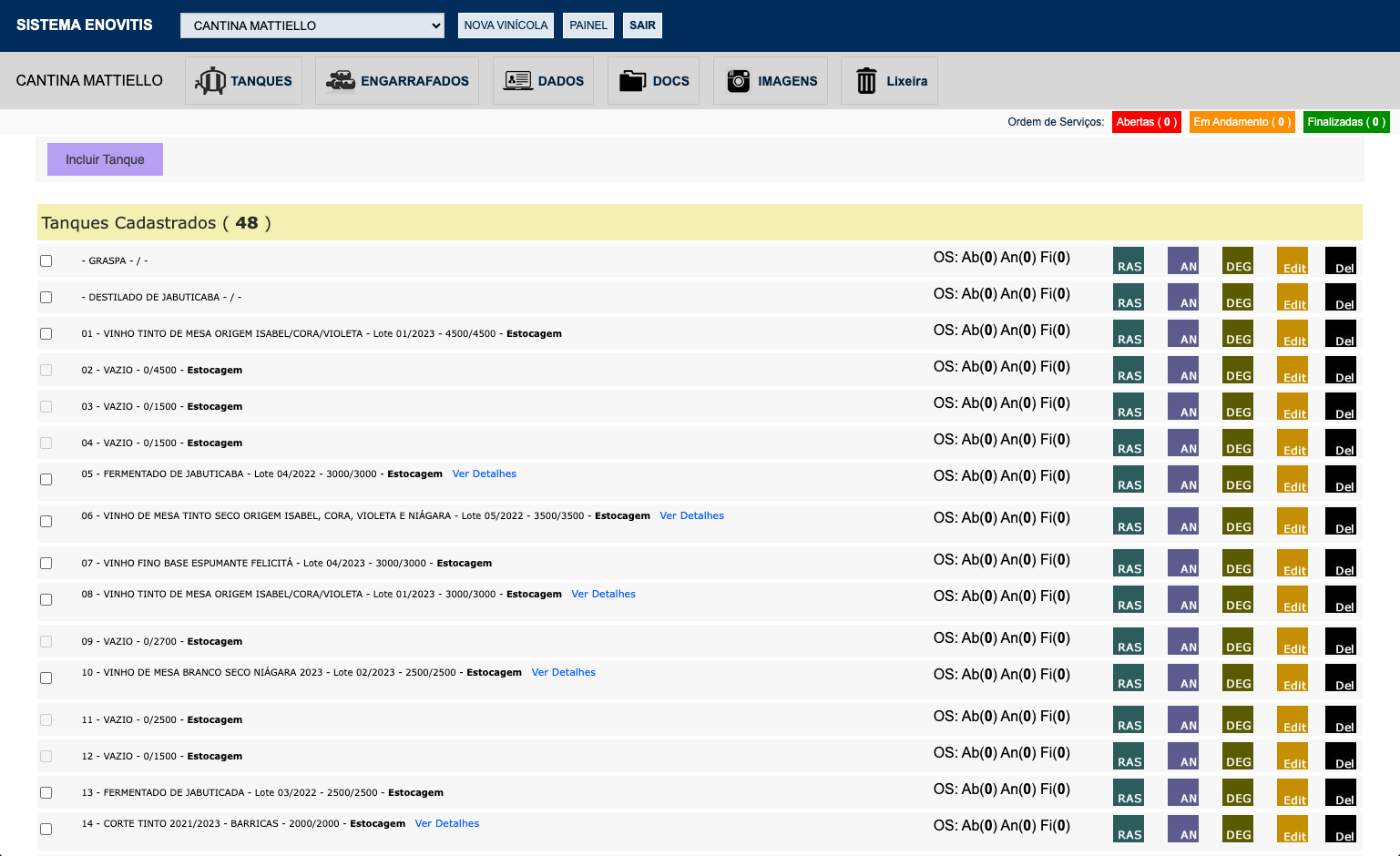Check the box for tank 01
This screenshot has height=856, width=1400.
click(46, 334)
